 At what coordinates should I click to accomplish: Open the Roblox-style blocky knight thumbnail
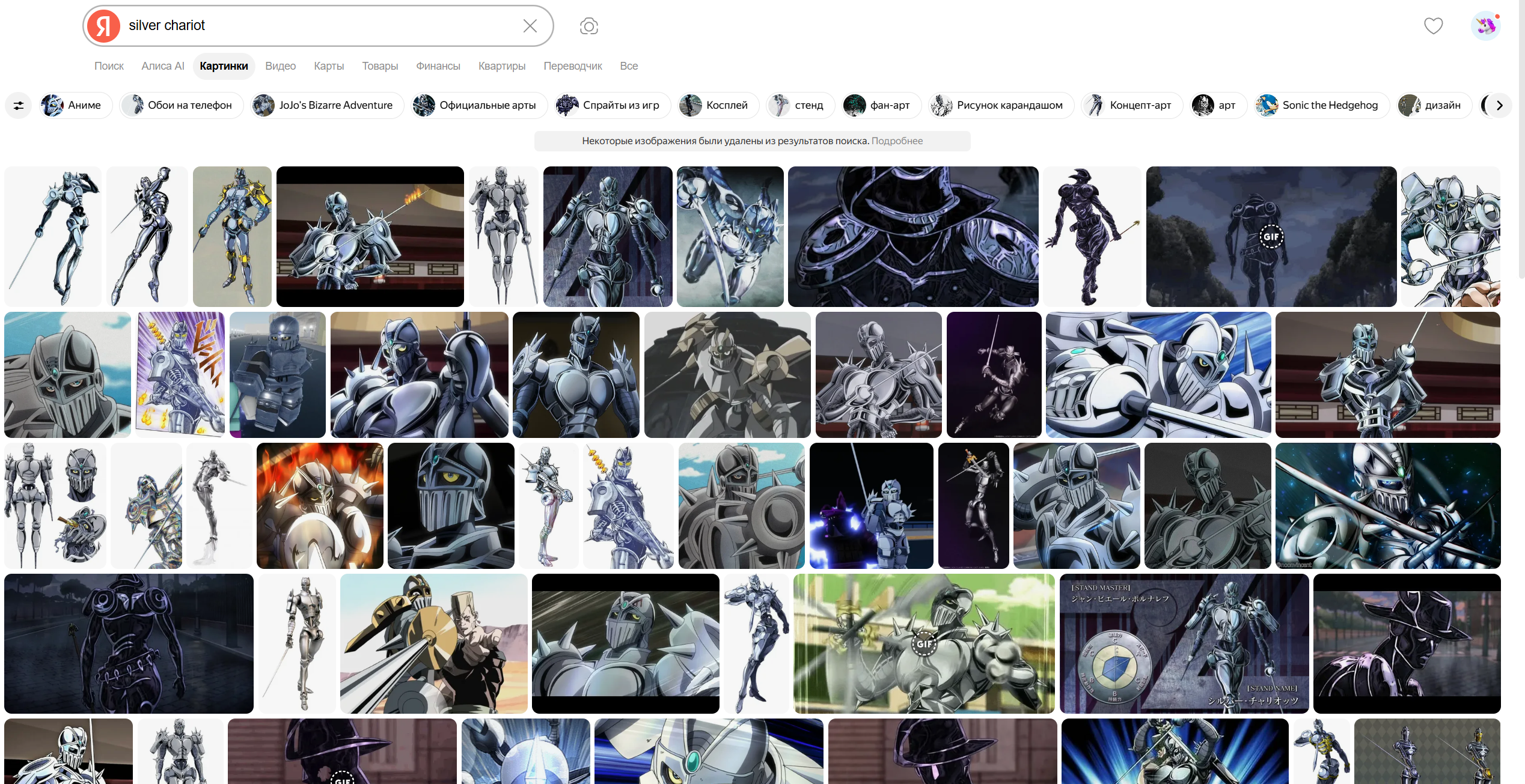[x=278, y=375]
